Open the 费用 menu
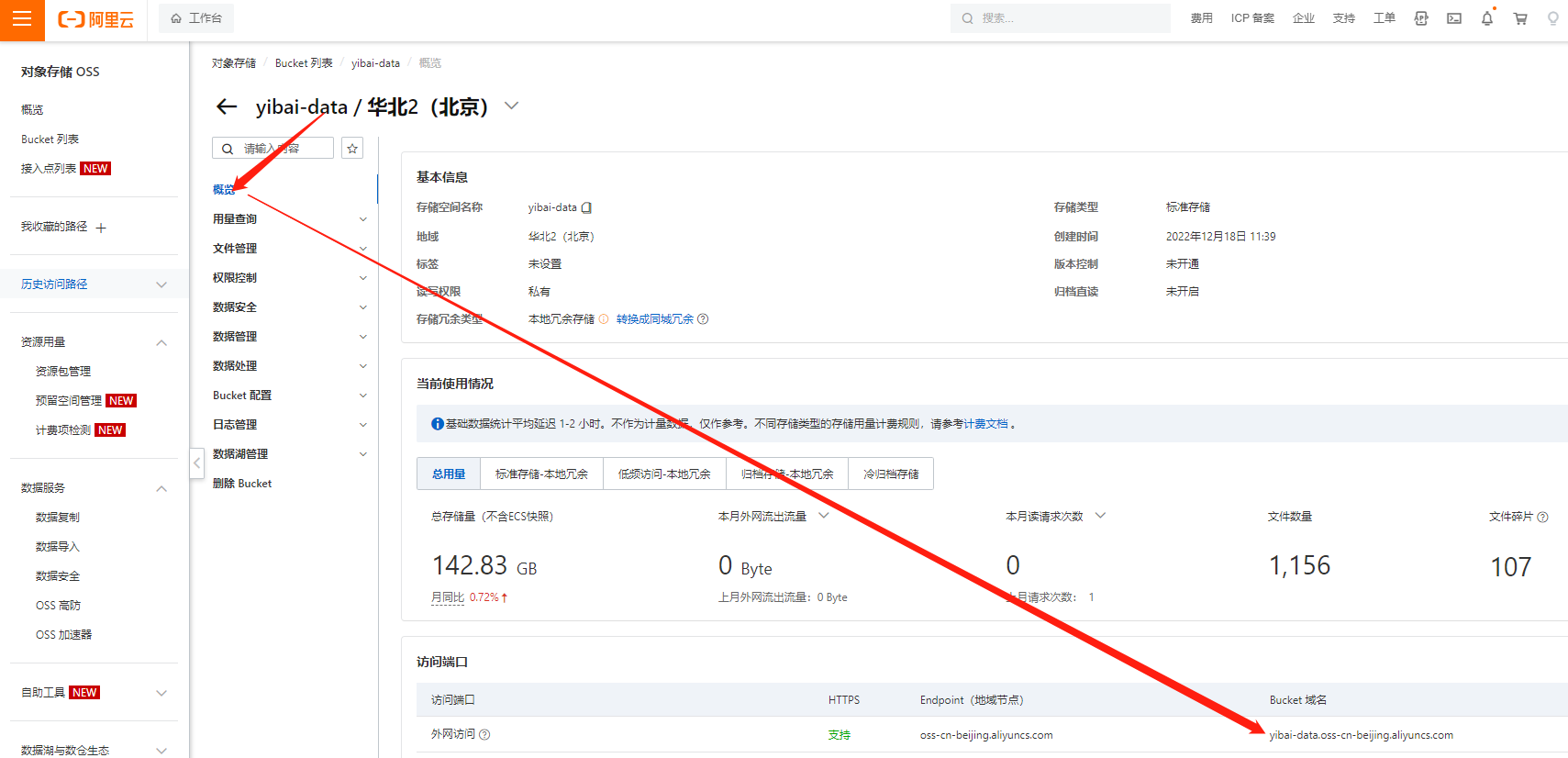 (x=1201, y=18)
